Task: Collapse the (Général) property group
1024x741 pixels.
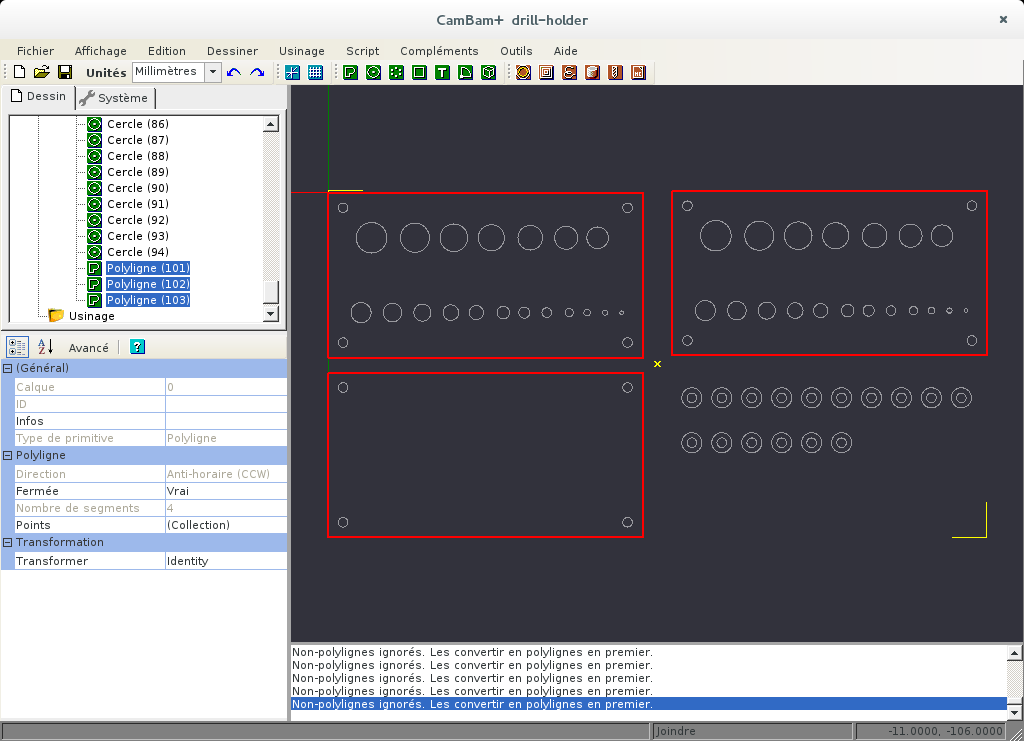Action: tap(8, 369)
